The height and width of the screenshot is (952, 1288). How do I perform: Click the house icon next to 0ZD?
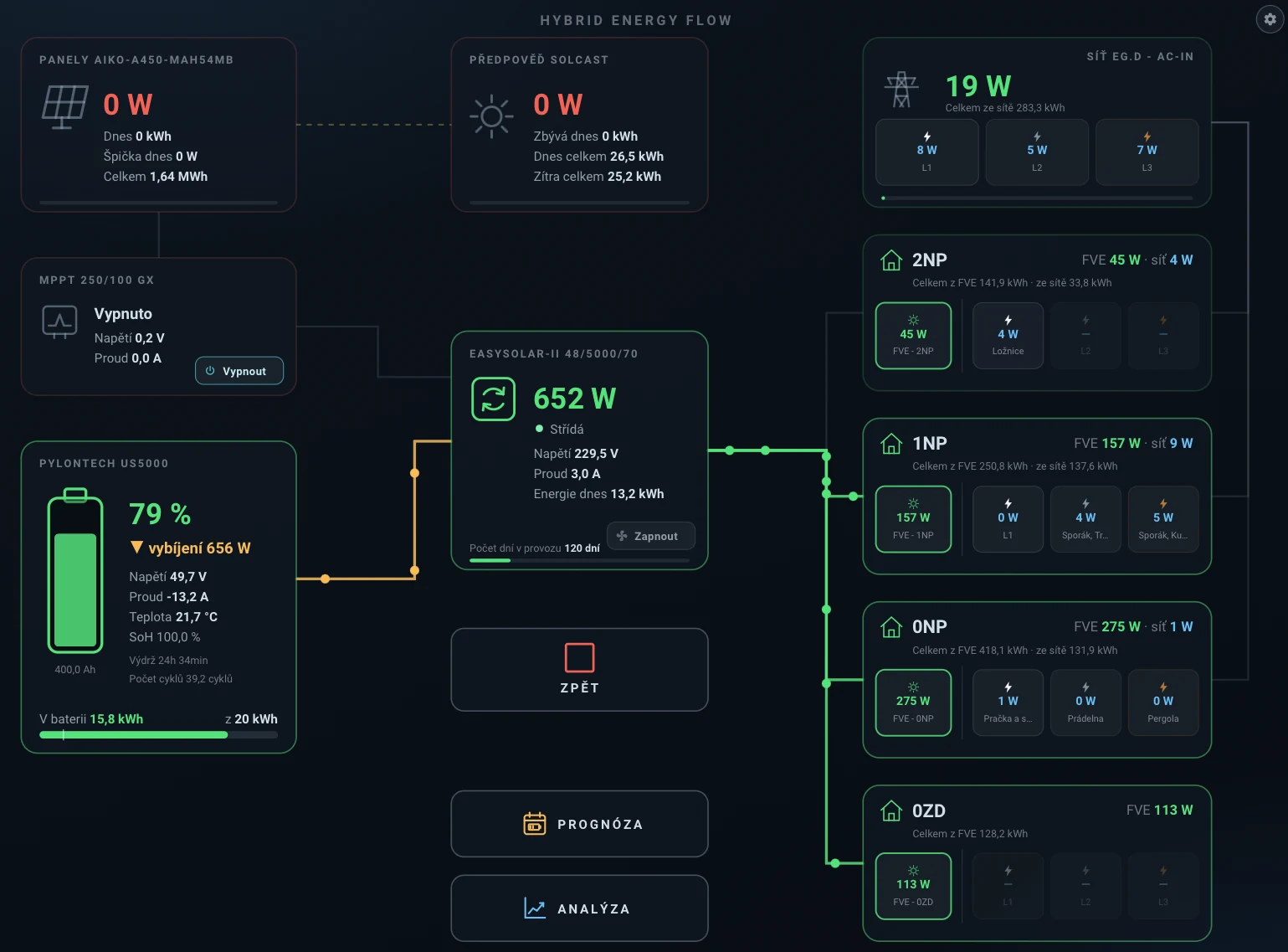(x=891, y=810)
